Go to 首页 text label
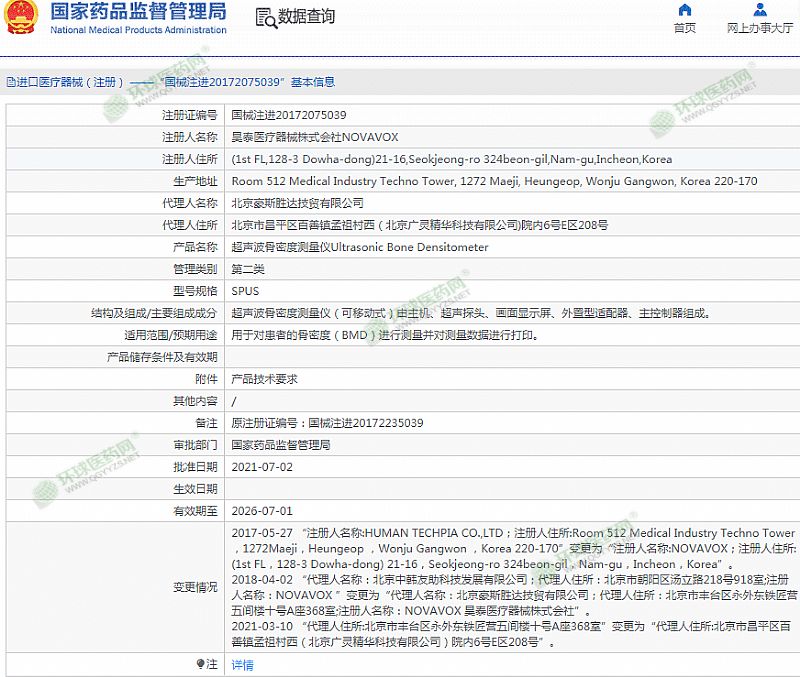Image resolution: width=800 pixels, height=677 pixels. [684, 28]
